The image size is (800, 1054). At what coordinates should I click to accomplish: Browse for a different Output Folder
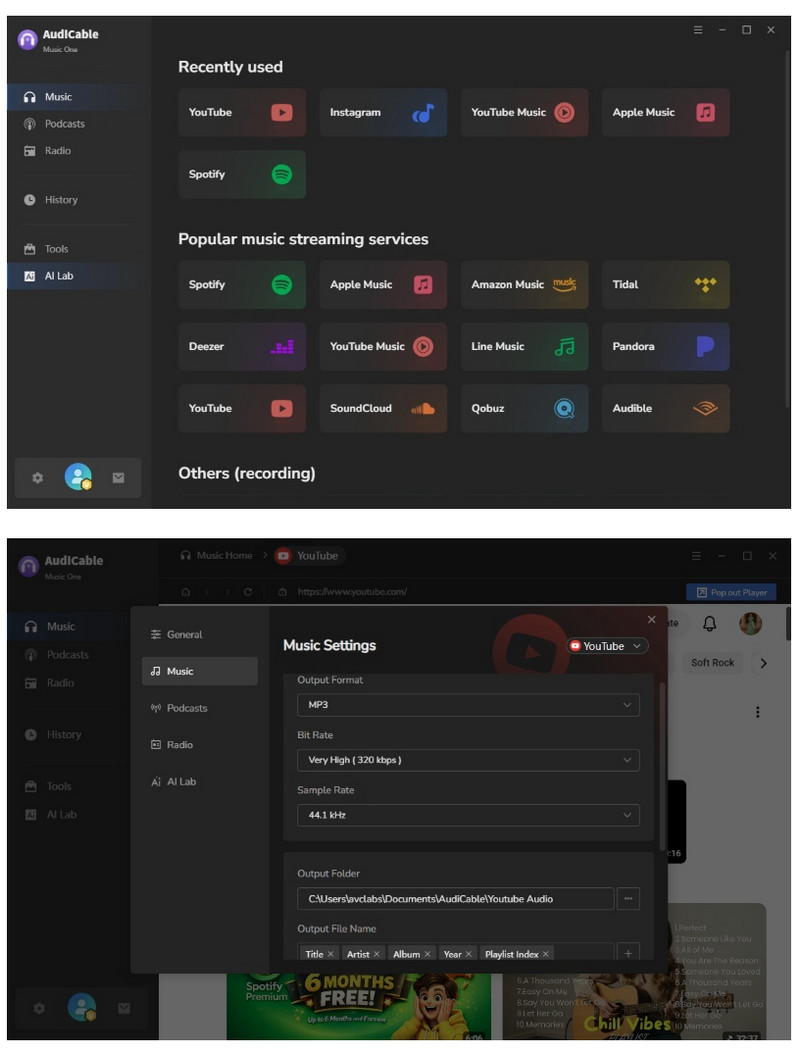pos(629,899)
